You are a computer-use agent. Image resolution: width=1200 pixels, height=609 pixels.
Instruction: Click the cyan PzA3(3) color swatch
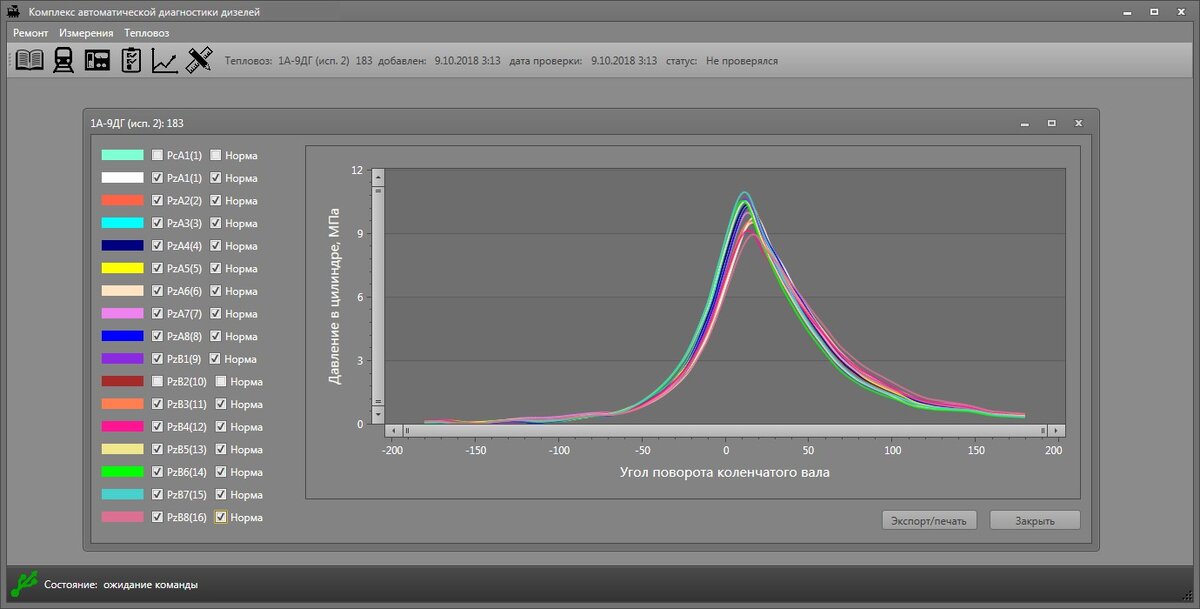(x=122, y=222)
